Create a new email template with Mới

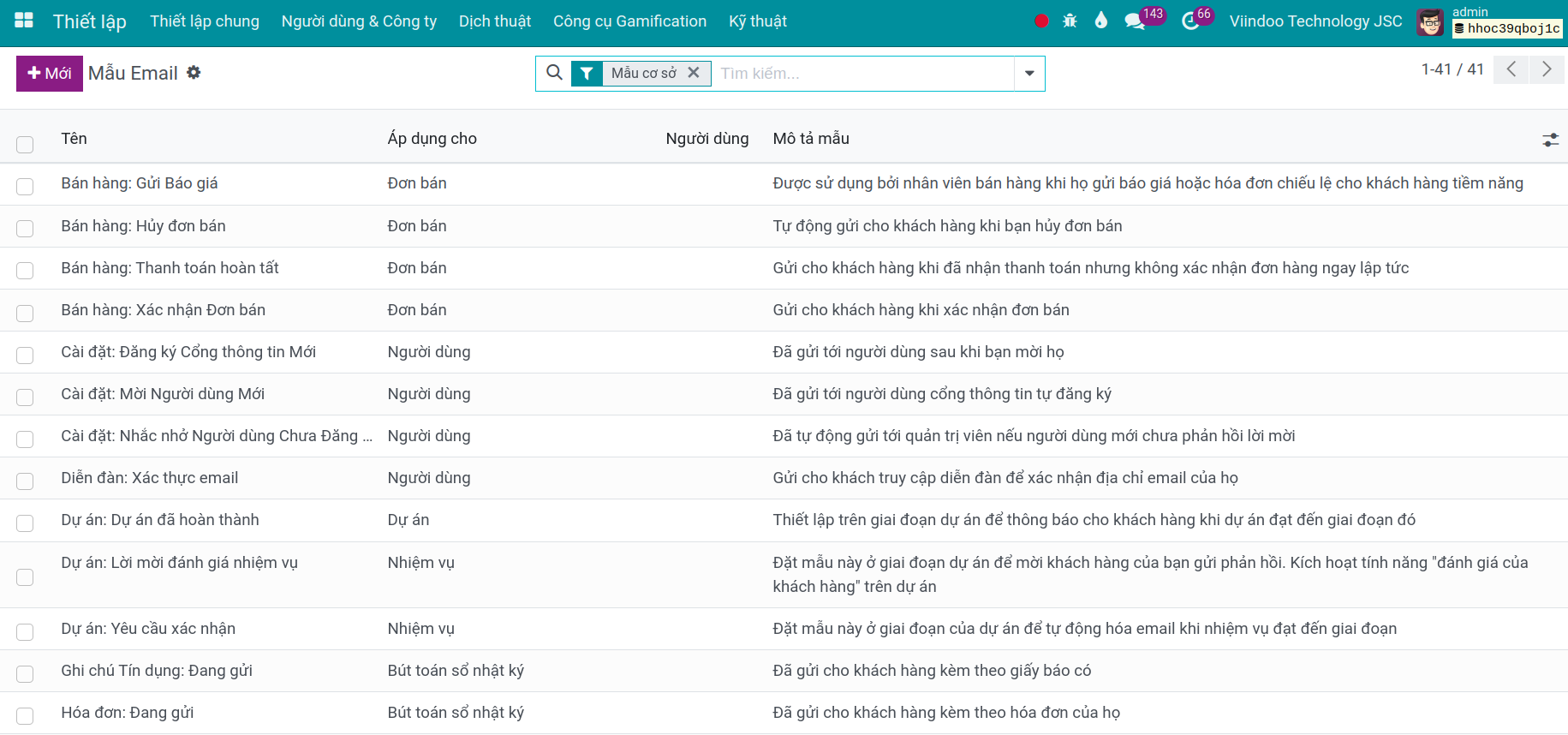coord(50,74)
